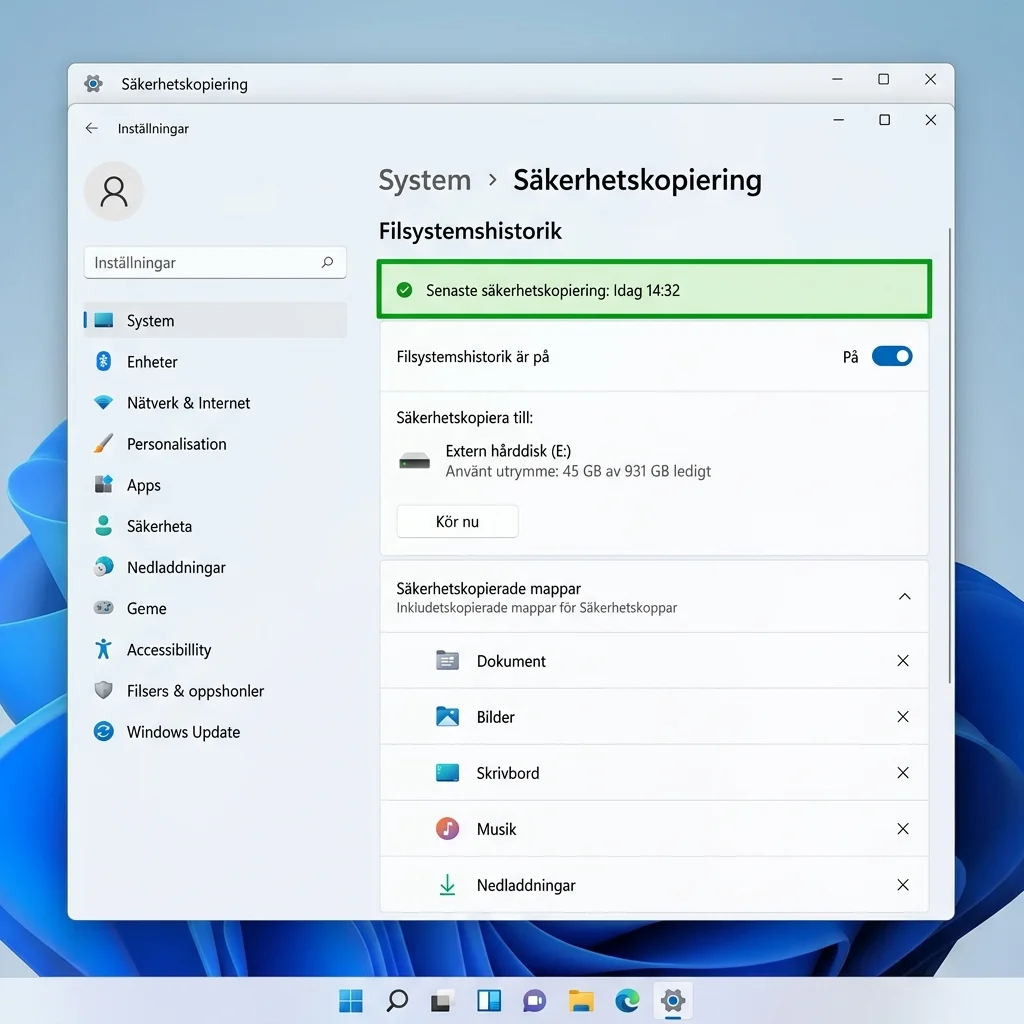The width and height of the screenshot is (1024, 1024).
Task: Click the System breadcrumb link
Action: pos(424,180)
